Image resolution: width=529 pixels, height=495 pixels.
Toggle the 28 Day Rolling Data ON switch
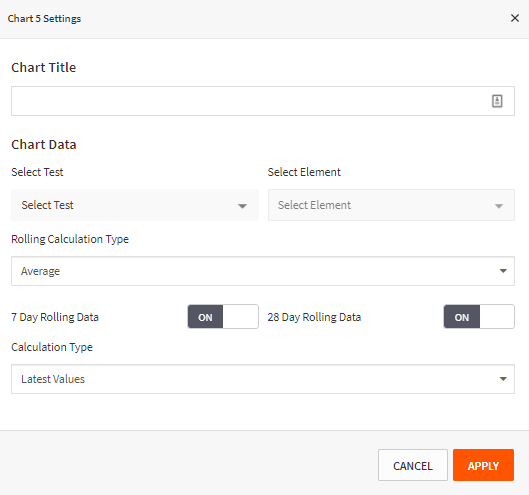point(479,317)
